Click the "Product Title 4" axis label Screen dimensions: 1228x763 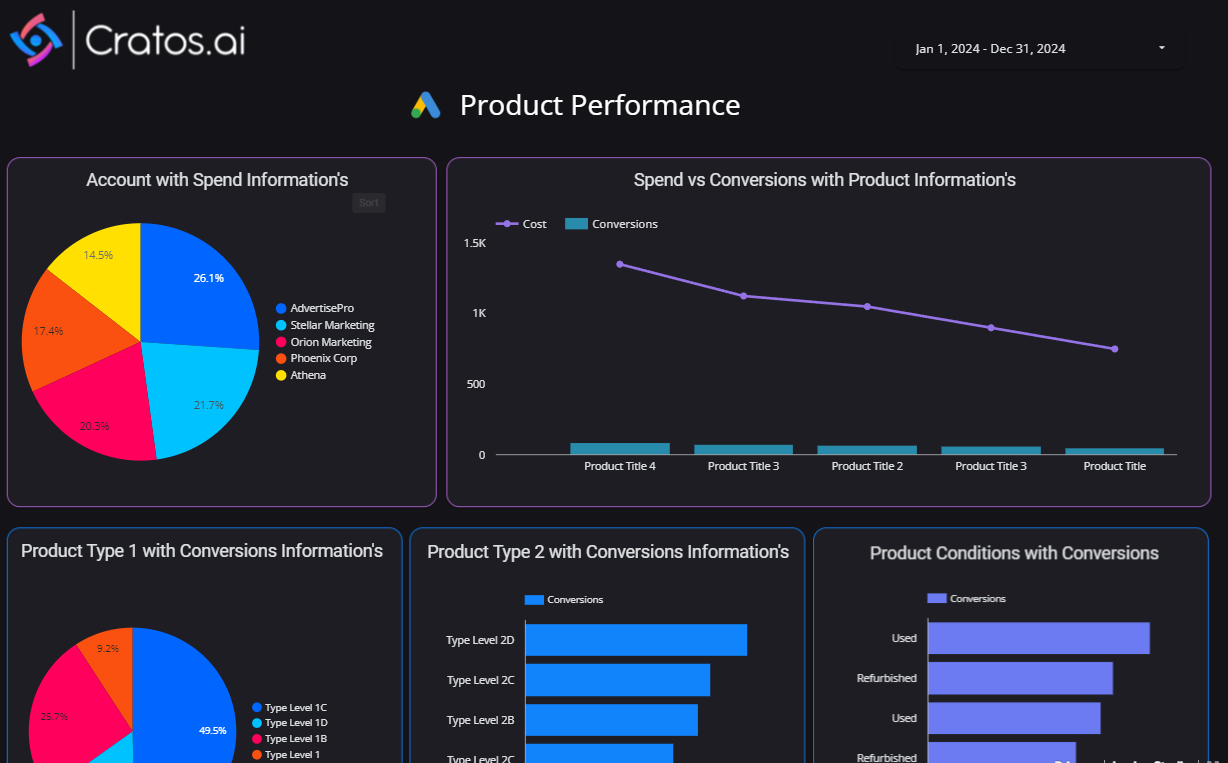click(x=620, y=466)
